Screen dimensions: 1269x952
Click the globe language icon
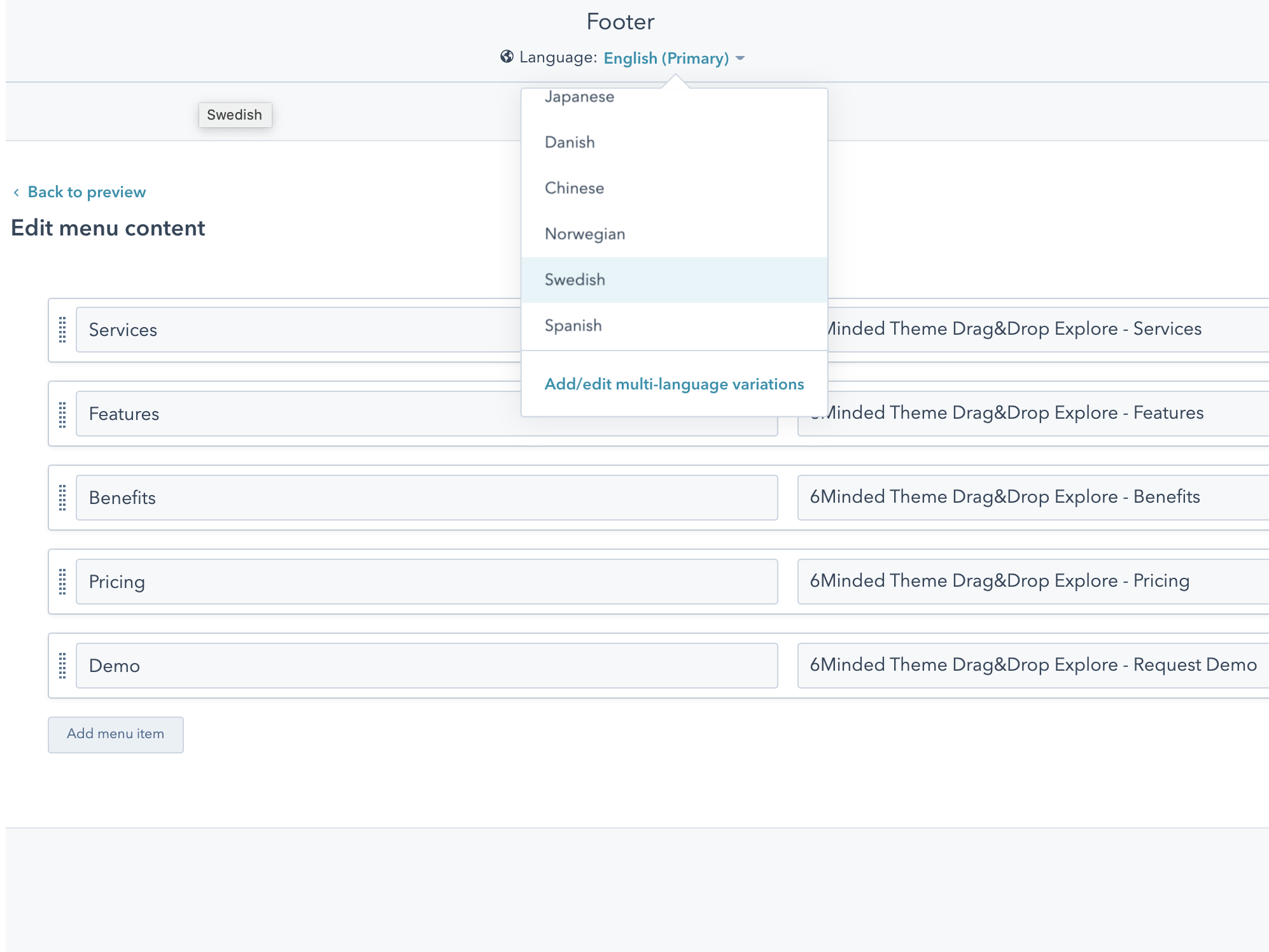(x=505, y=57)
